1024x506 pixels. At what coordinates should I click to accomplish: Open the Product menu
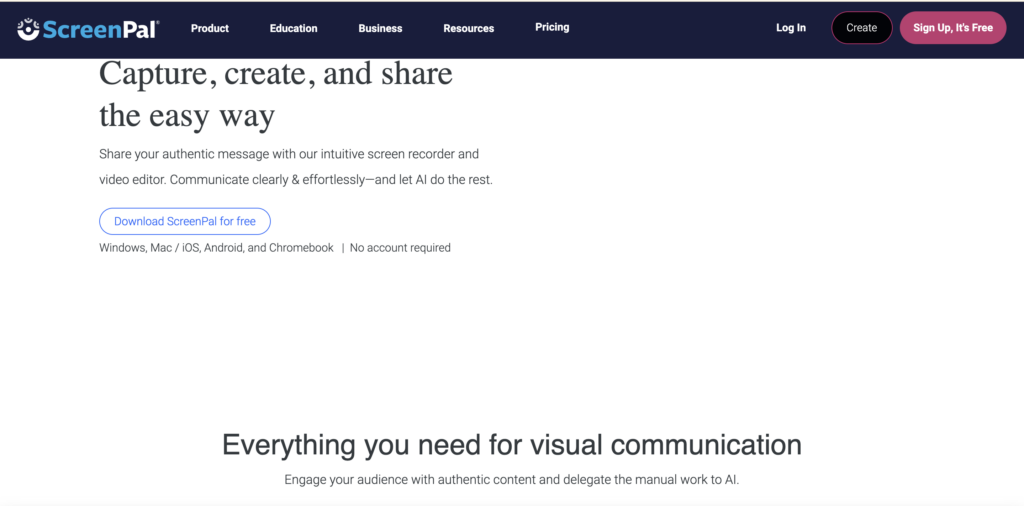click(210, 28)
